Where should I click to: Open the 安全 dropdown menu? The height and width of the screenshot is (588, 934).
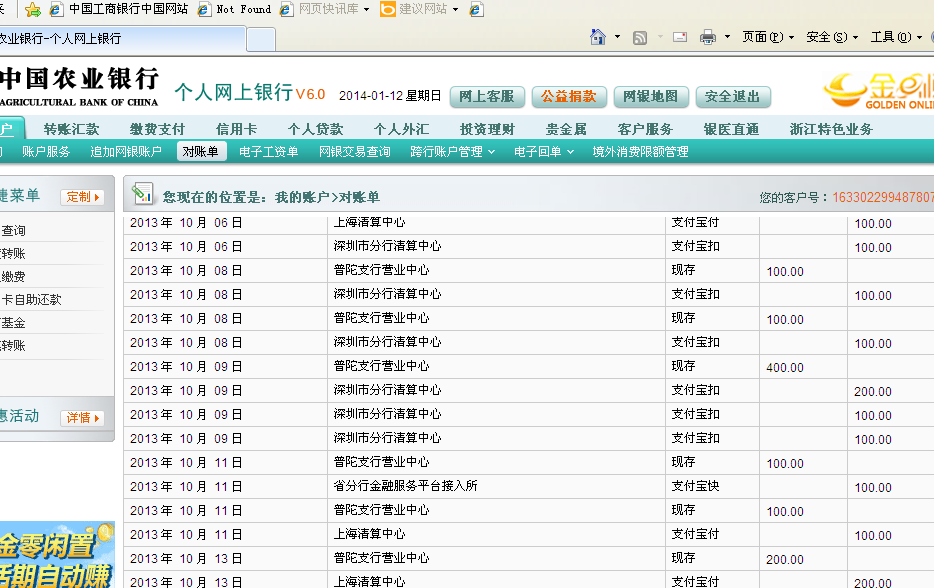831,37
